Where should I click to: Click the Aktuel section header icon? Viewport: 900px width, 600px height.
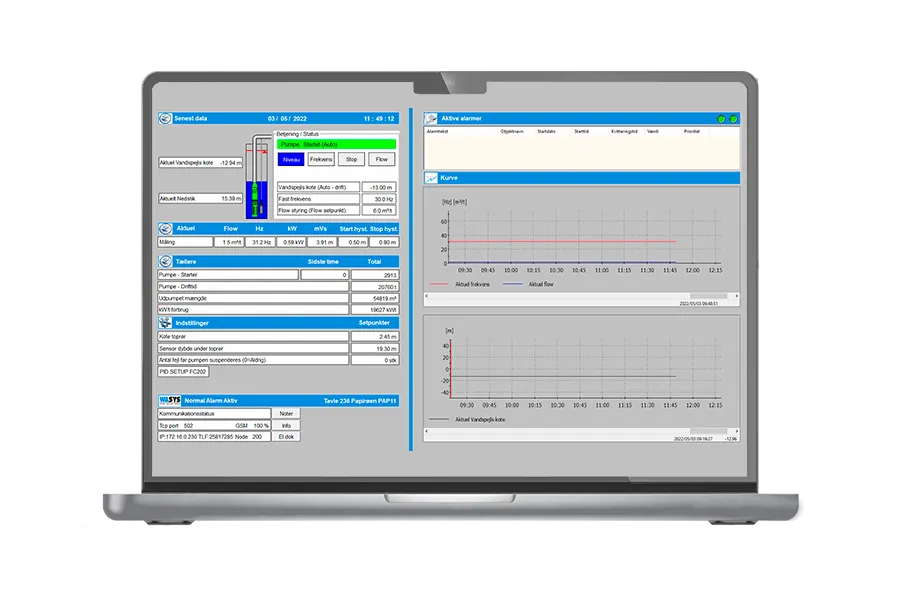coord(165,229)
